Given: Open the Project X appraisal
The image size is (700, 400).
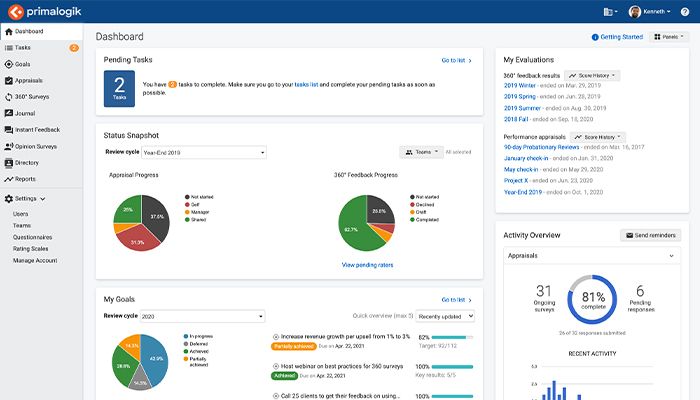Looking at the screenshot, I should [516, 180].
